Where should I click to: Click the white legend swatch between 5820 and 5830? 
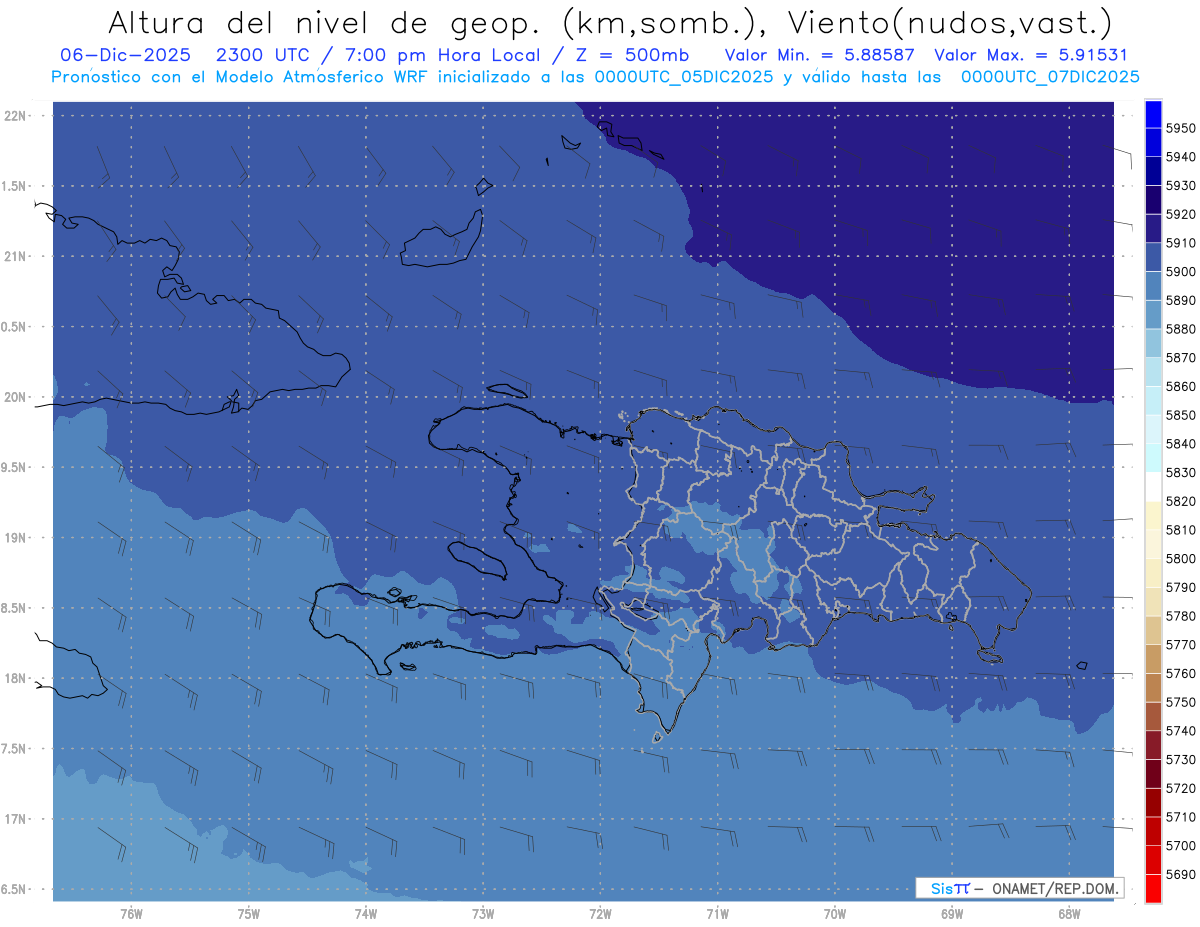click(x=1152, y=487)
